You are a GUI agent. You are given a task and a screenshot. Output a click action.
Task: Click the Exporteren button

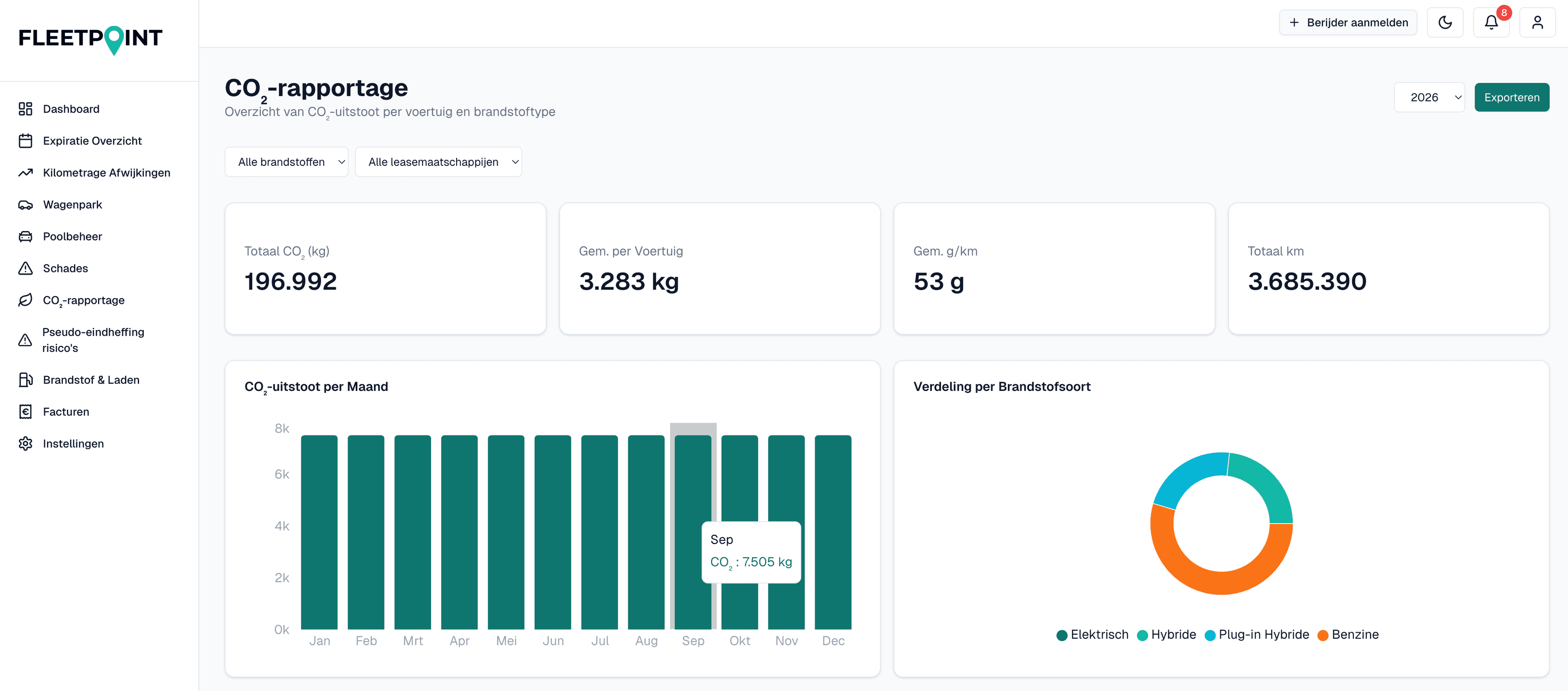(x=1511, y=98)
